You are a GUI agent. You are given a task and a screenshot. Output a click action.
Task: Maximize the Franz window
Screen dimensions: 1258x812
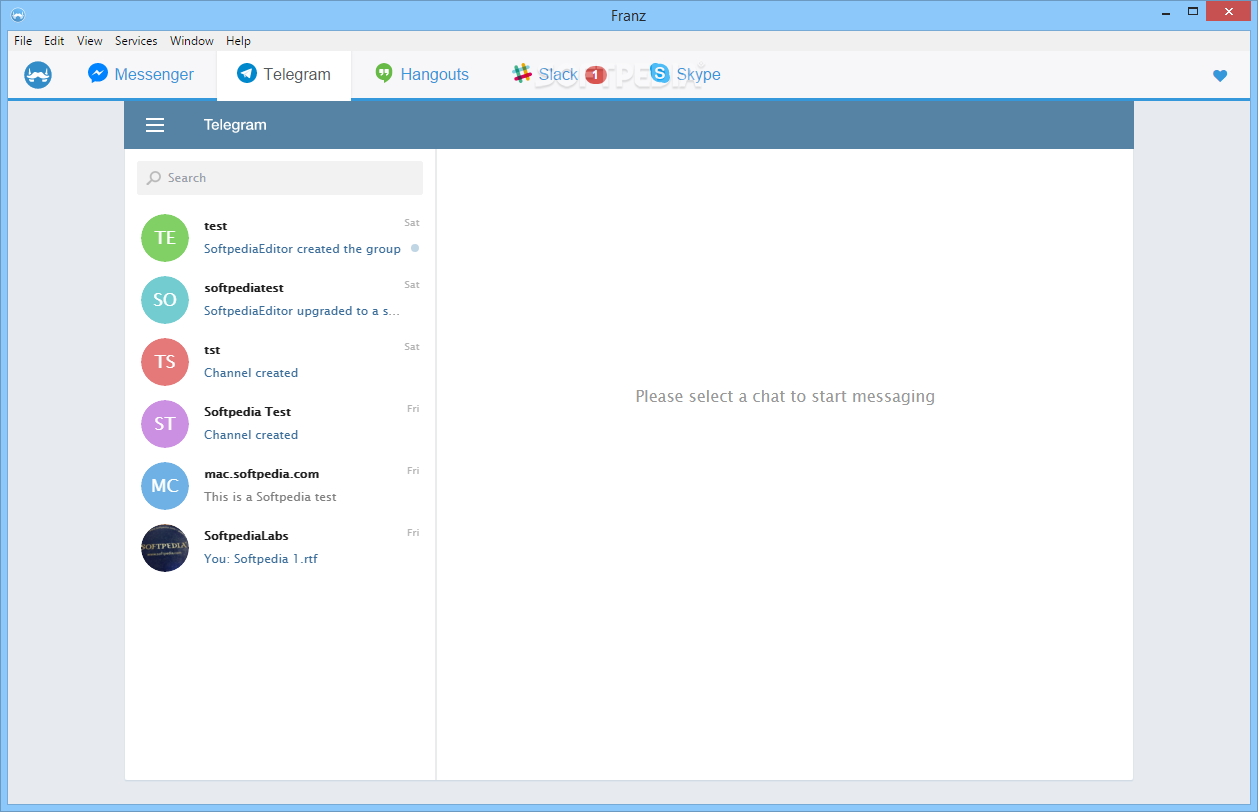(x=1192, y=11)
